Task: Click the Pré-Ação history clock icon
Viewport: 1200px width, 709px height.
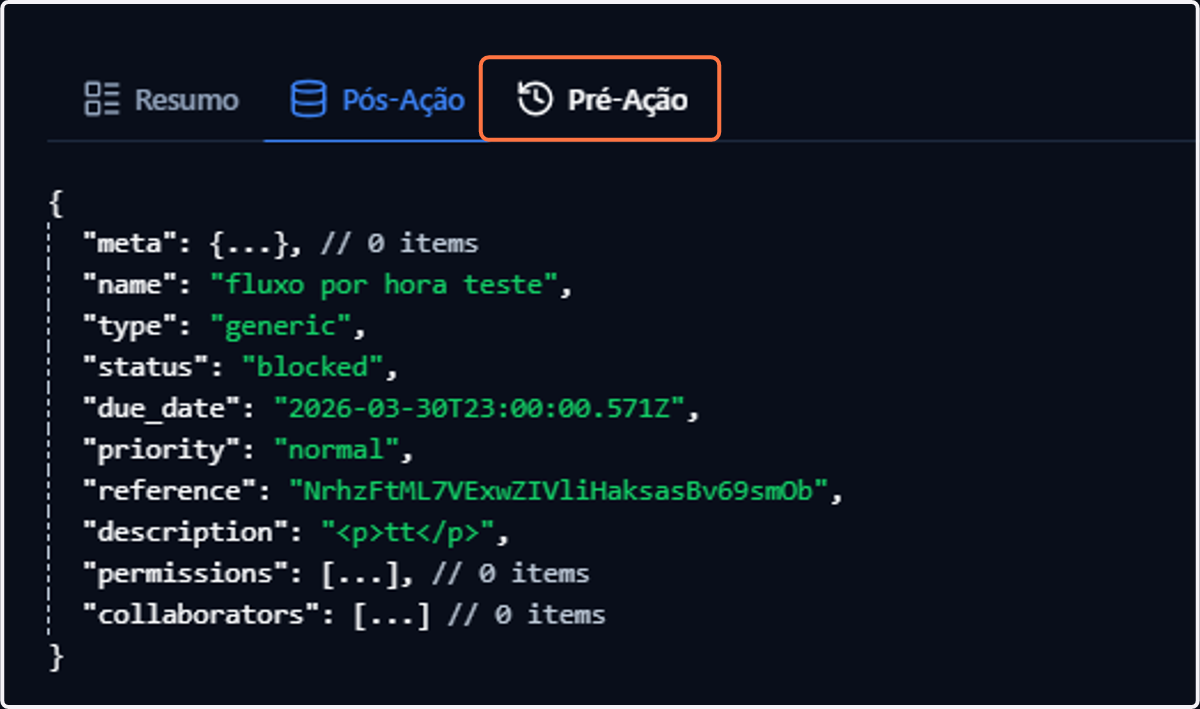Action: (x=535, y=98)
